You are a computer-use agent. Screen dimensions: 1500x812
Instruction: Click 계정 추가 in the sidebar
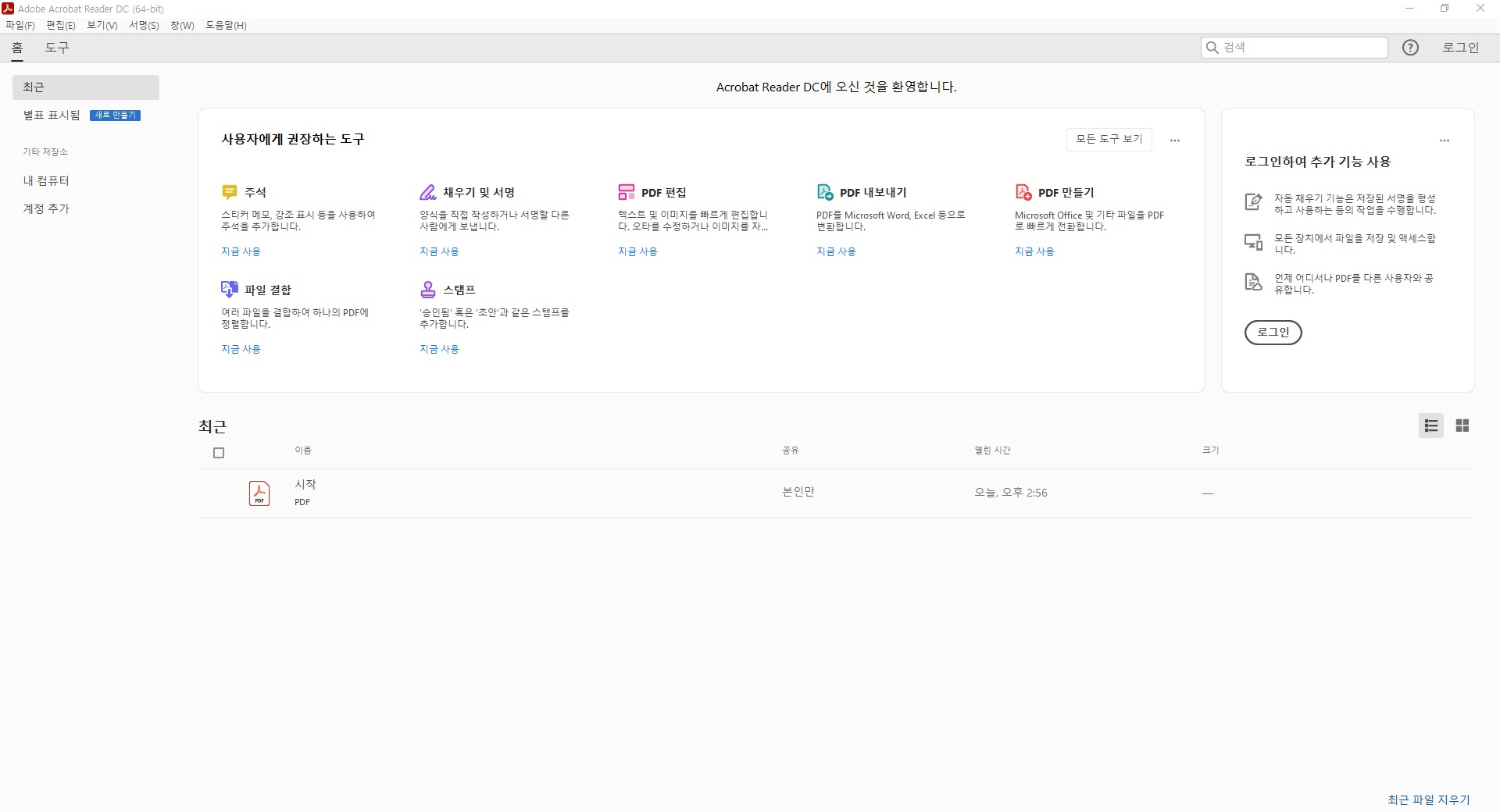click(x=46, y=208)
